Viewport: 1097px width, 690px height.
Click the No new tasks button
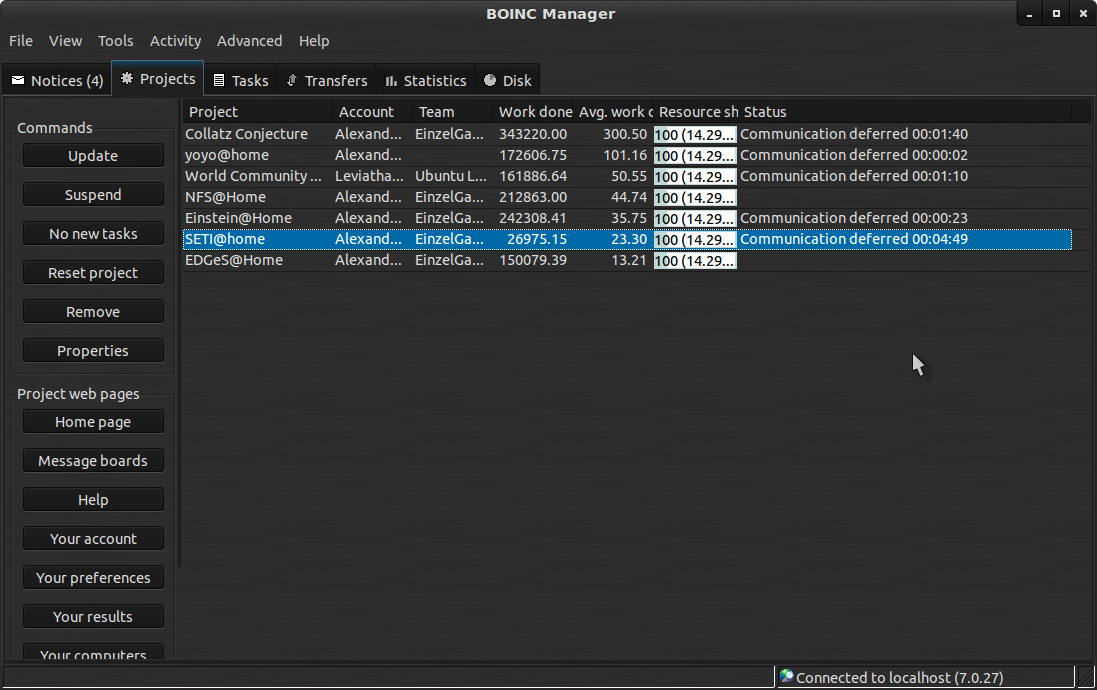(93, 234)
